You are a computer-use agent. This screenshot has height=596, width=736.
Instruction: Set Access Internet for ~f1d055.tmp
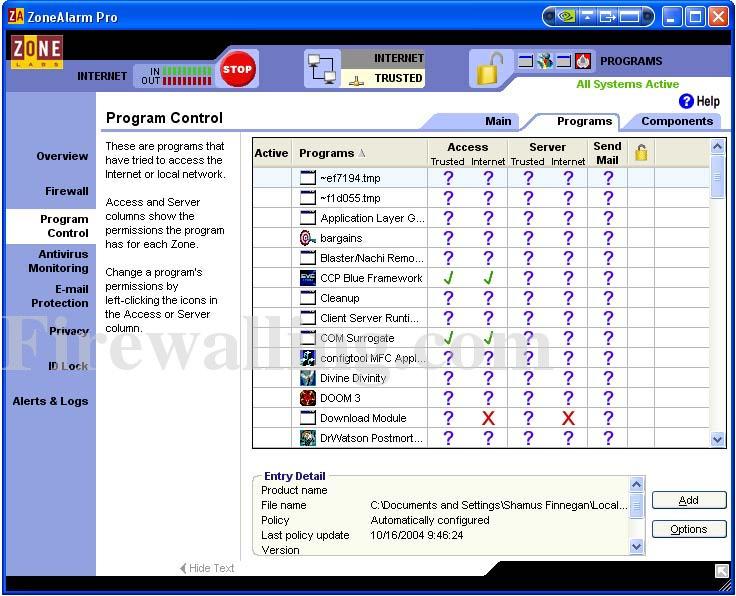[x=488, y=198]
